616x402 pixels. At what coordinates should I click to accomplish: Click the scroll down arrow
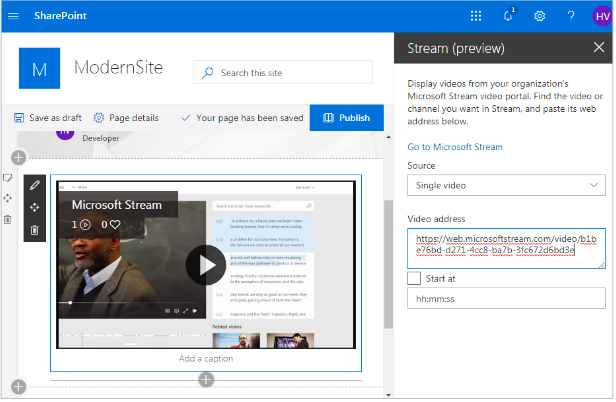click(x=390, y=396)
